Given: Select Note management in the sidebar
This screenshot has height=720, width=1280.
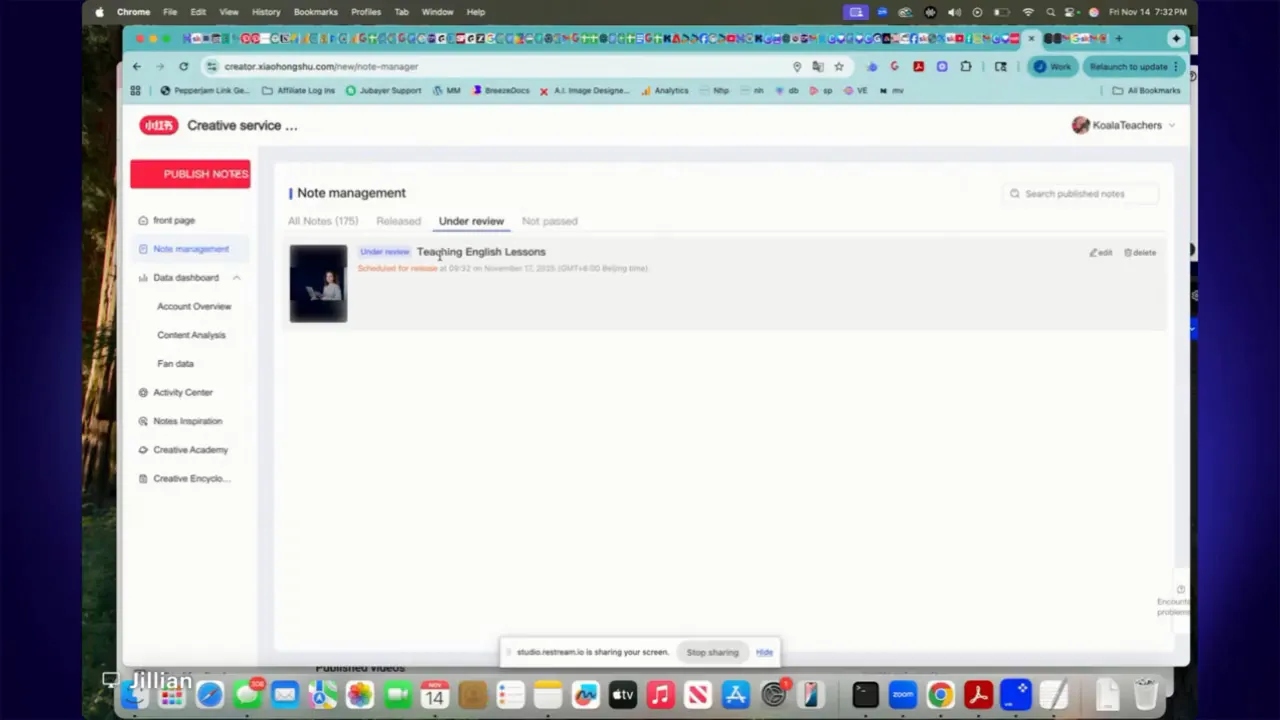Looking at the screenshot, I should 191,249.
